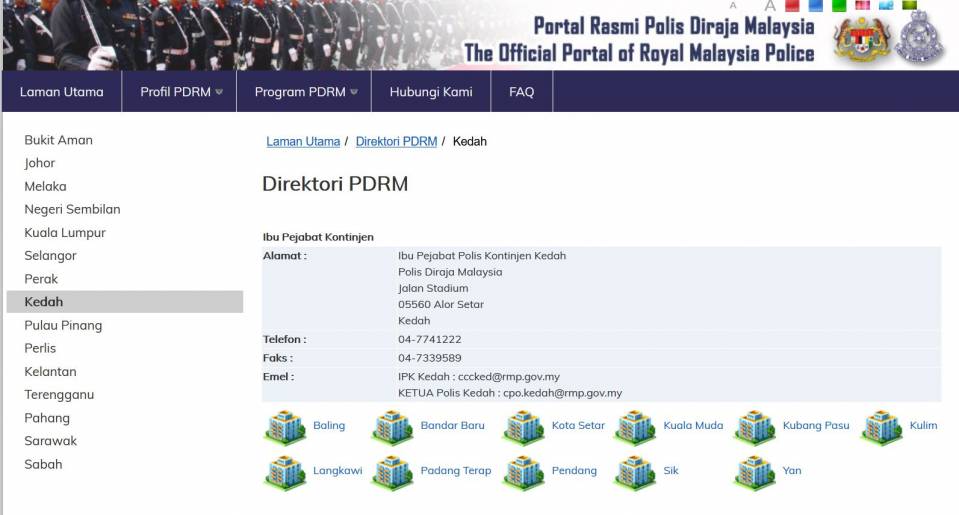Select Sabah in the sidebar
This screenshot has height=515, width=959.
tap(43, 464)
